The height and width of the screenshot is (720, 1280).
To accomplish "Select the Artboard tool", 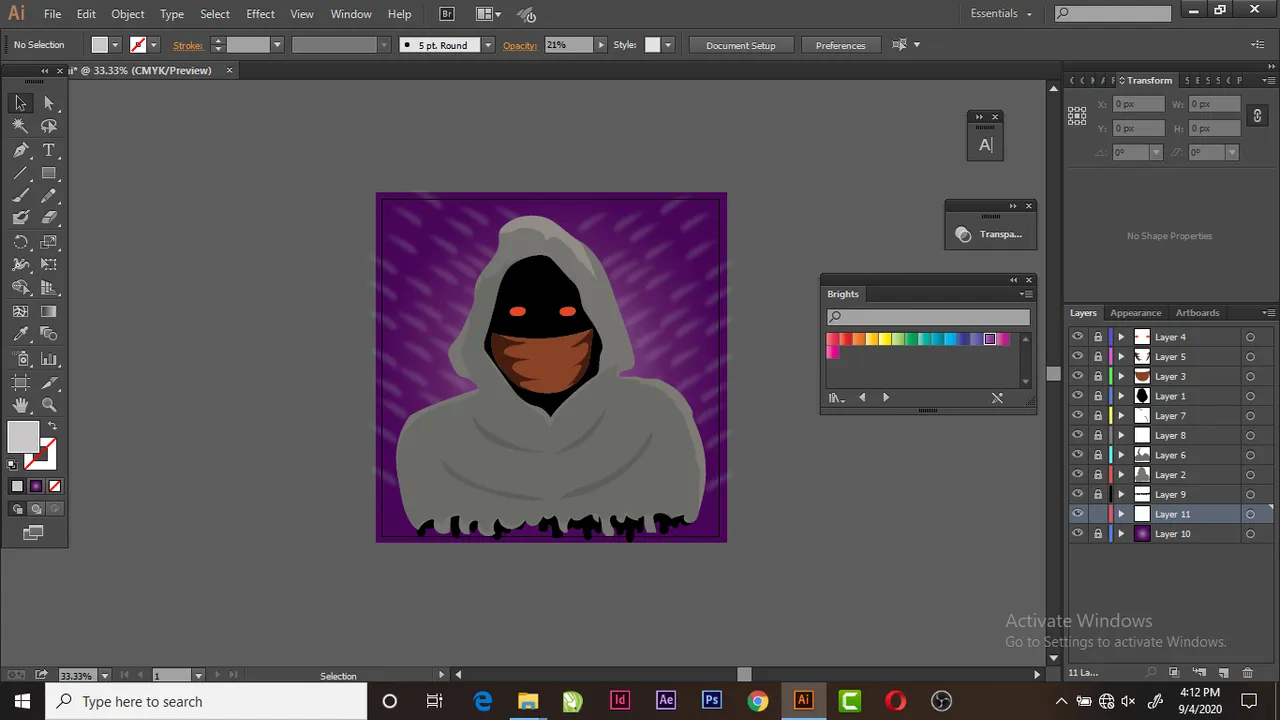I will (21, 382).
